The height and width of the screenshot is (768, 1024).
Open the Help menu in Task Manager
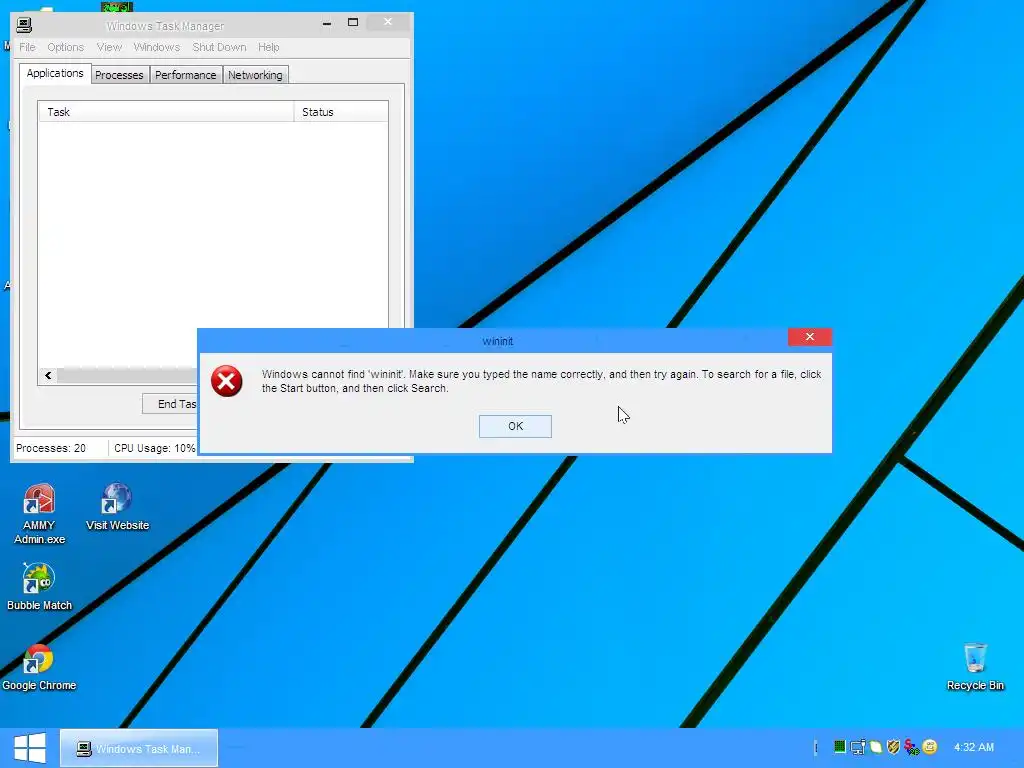268,47
